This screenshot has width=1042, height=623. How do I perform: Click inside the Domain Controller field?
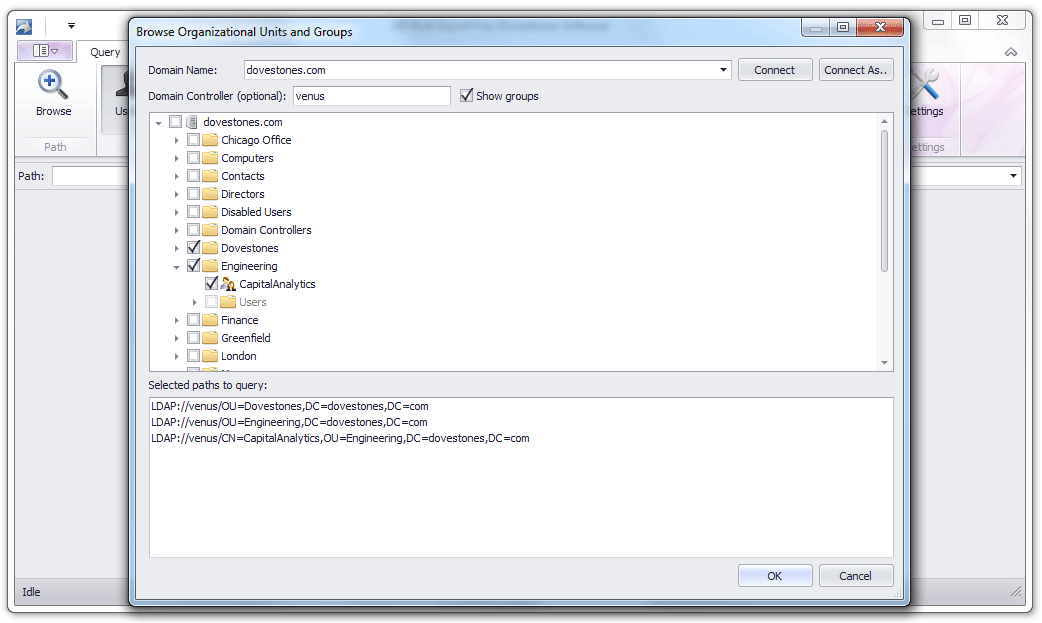370,95
